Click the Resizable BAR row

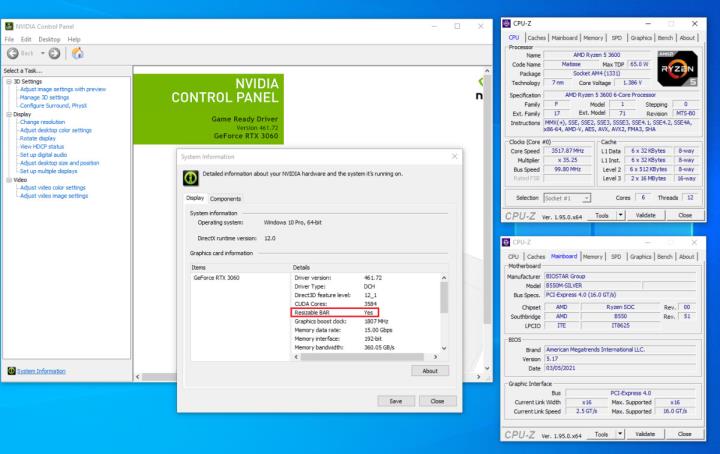tap(335, 313)
